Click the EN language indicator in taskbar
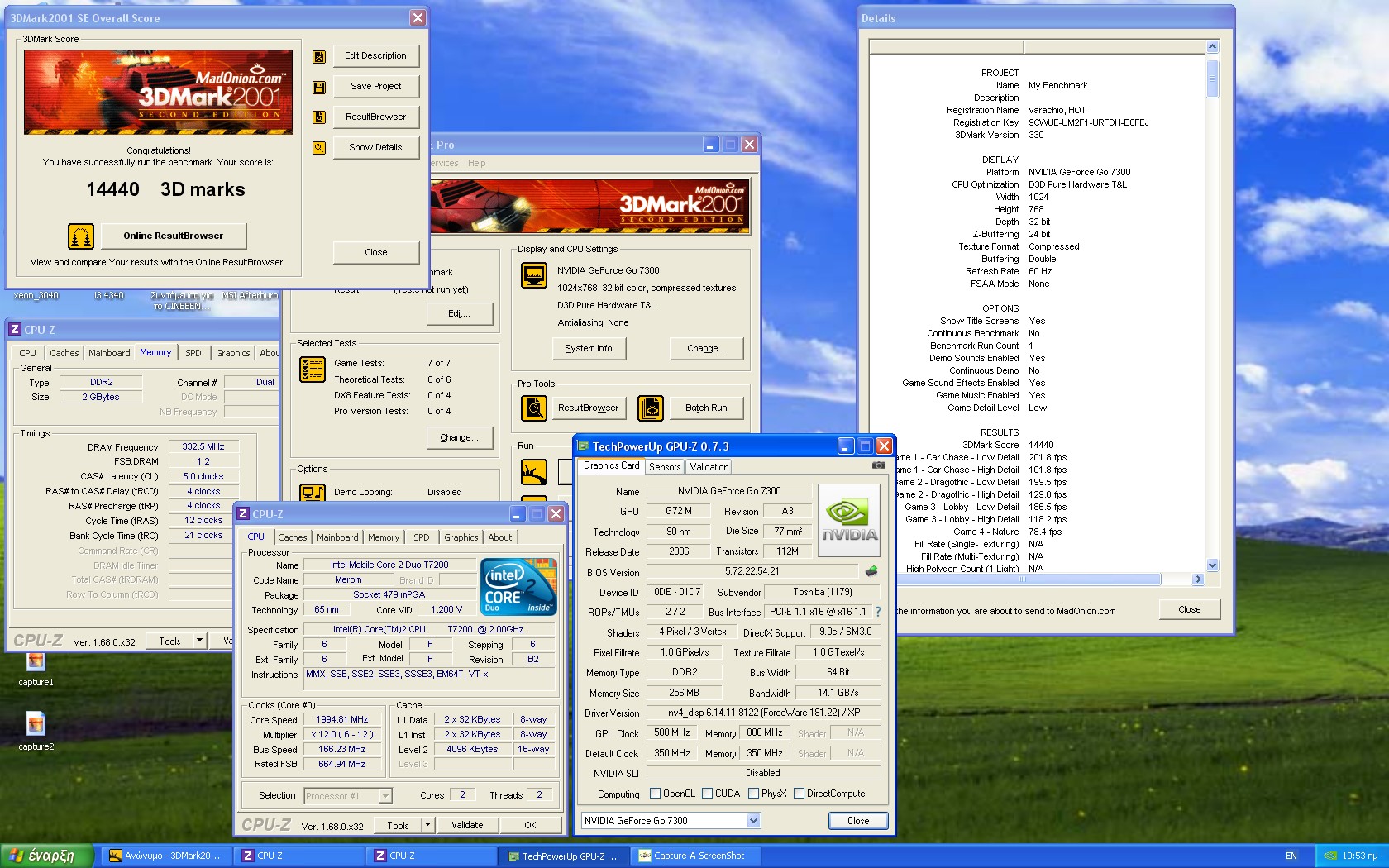 pos(1291,856)
